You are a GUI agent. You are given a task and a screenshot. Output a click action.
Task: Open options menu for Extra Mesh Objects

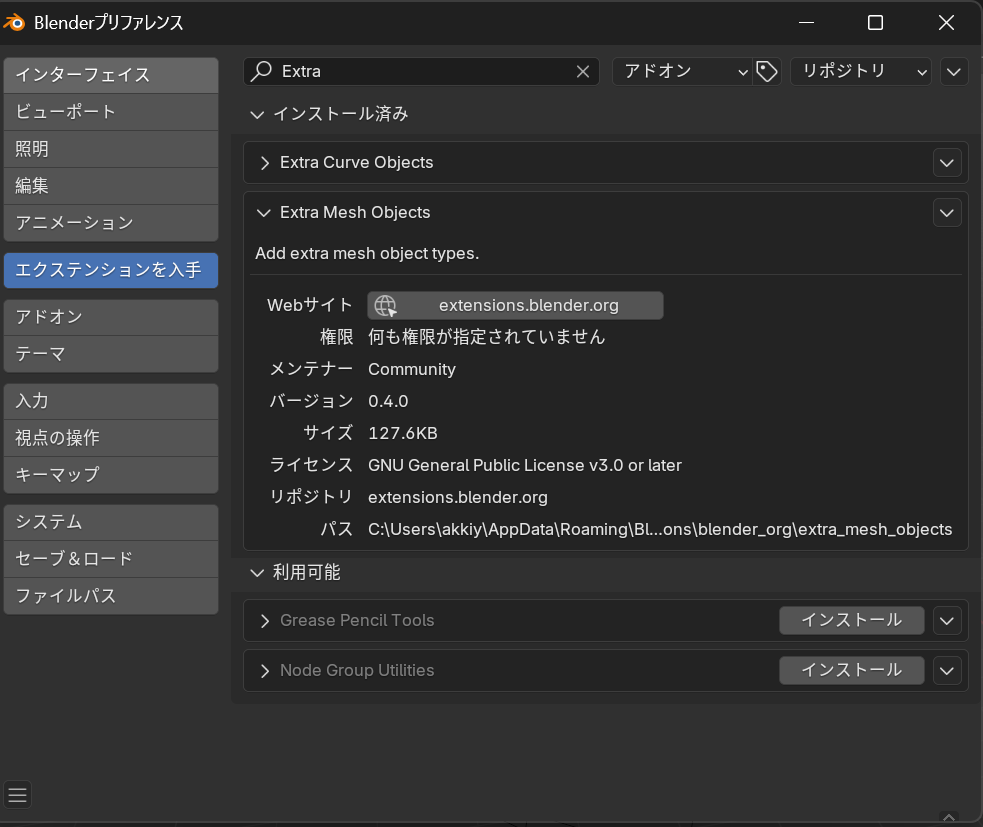coord(947,213)
